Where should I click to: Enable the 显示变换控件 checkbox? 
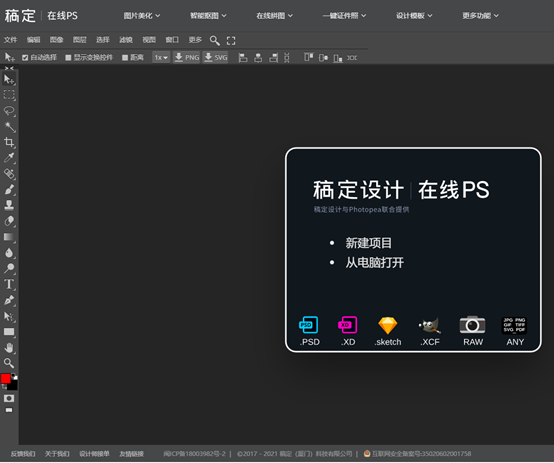click(x=68, y=58)
